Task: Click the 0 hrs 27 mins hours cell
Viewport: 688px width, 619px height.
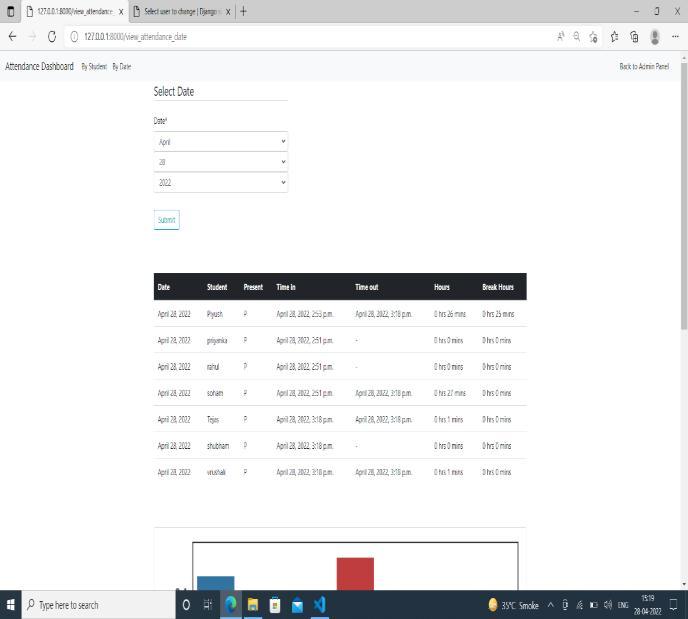Action: click(x=450, y=393)
